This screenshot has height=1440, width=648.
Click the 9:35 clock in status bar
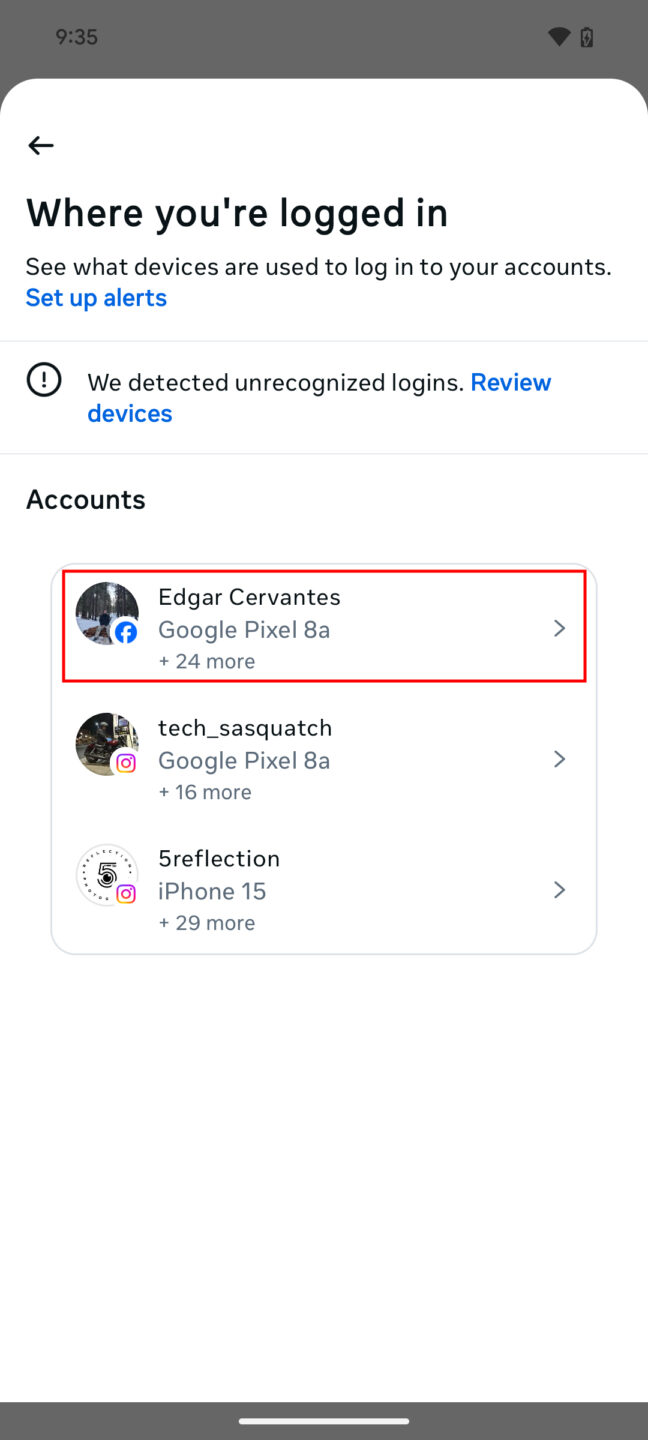pos(76,36)
